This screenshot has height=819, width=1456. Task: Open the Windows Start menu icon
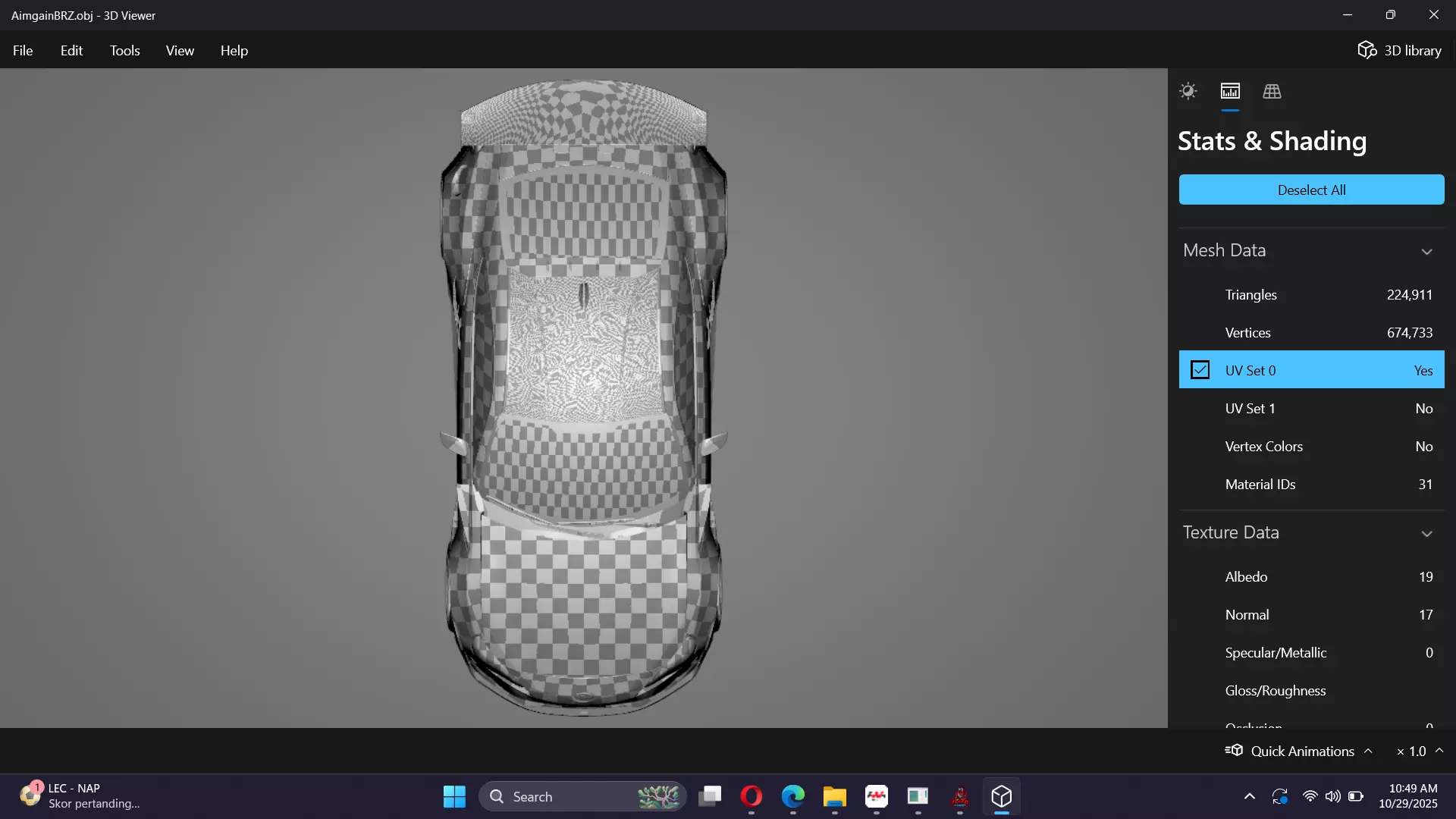(454, 796)
